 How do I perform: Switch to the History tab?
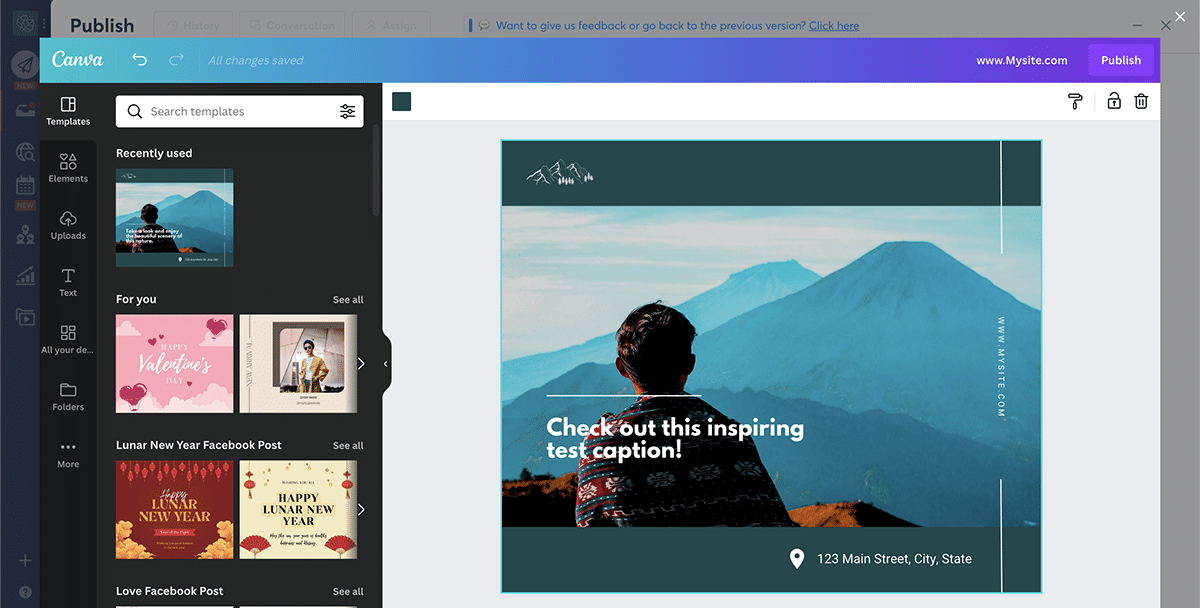(193, 25)
